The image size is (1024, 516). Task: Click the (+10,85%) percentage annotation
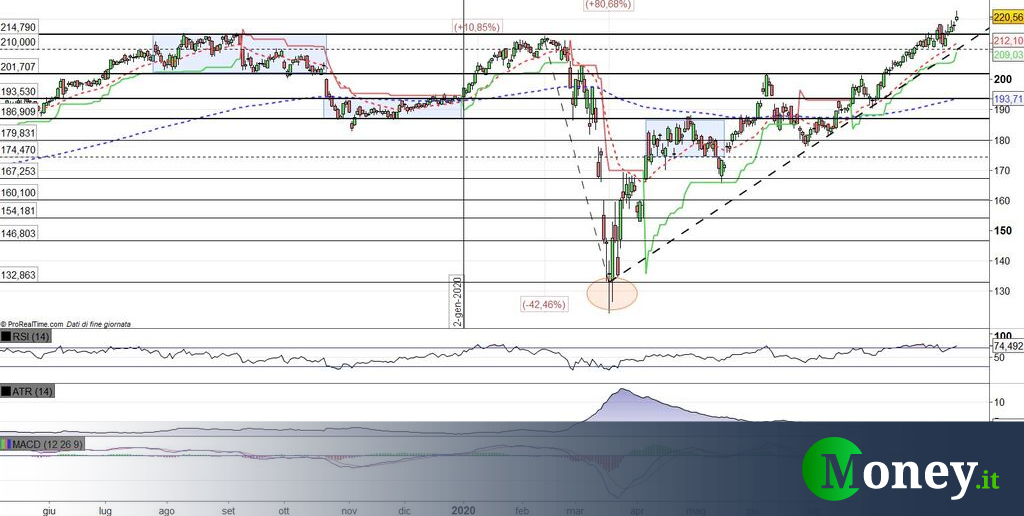point(477,27)
